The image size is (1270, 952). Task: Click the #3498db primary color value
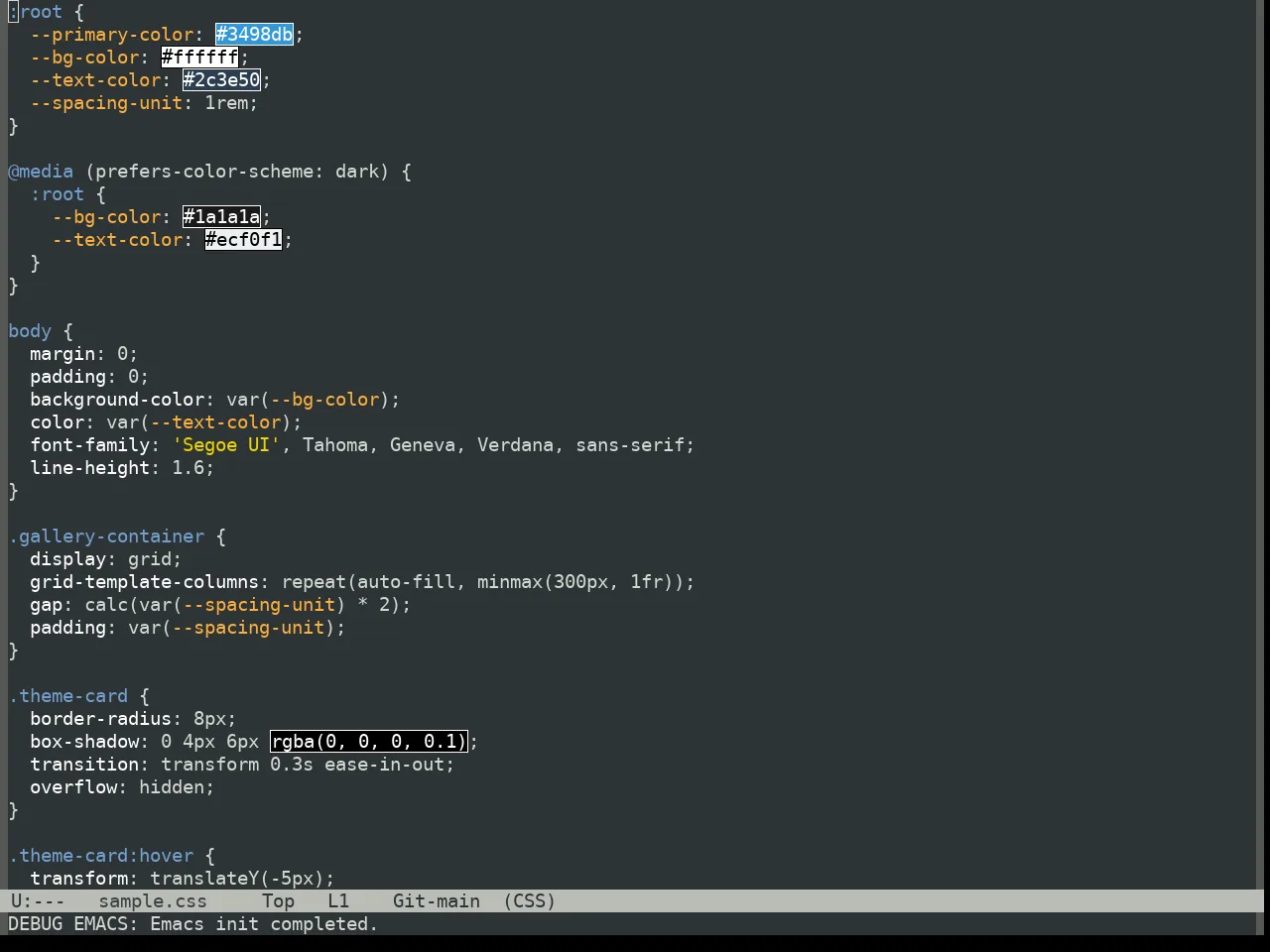point(255,35)
